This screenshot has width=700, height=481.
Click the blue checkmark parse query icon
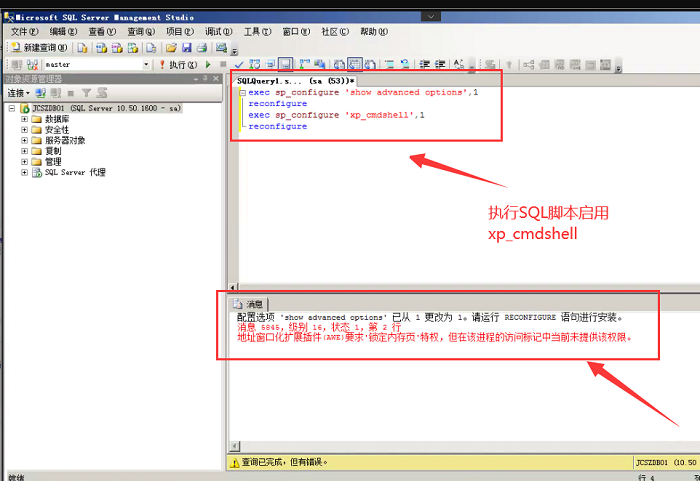tap(240, 64)
